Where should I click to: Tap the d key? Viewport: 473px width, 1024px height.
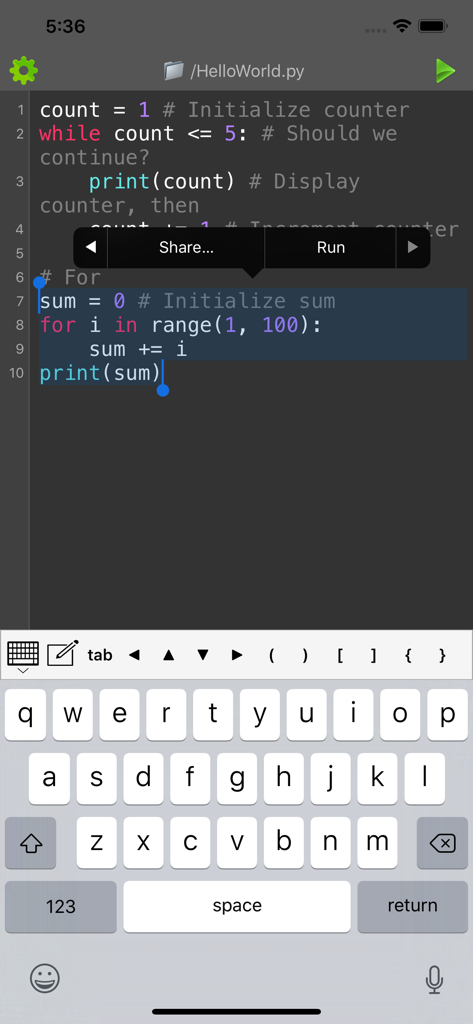tap(143, 778)
